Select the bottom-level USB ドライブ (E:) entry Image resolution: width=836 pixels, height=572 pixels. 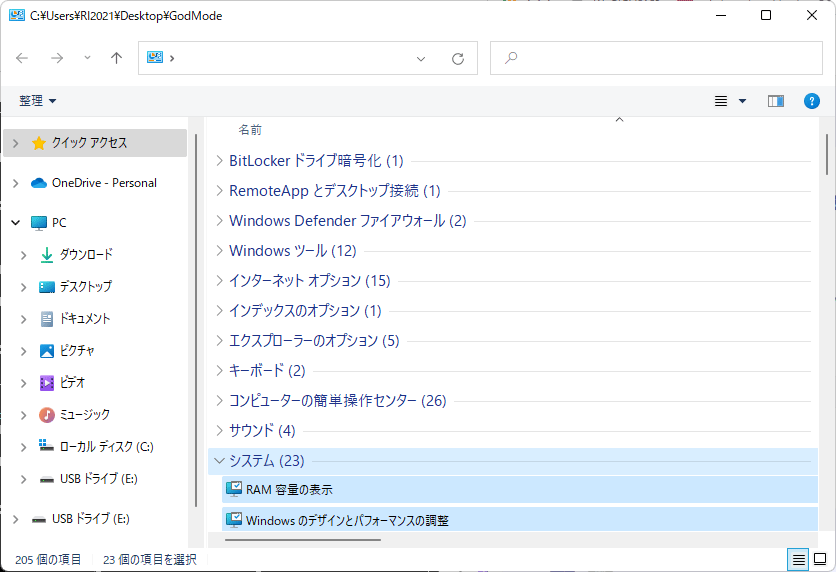[x=91, y=519]
